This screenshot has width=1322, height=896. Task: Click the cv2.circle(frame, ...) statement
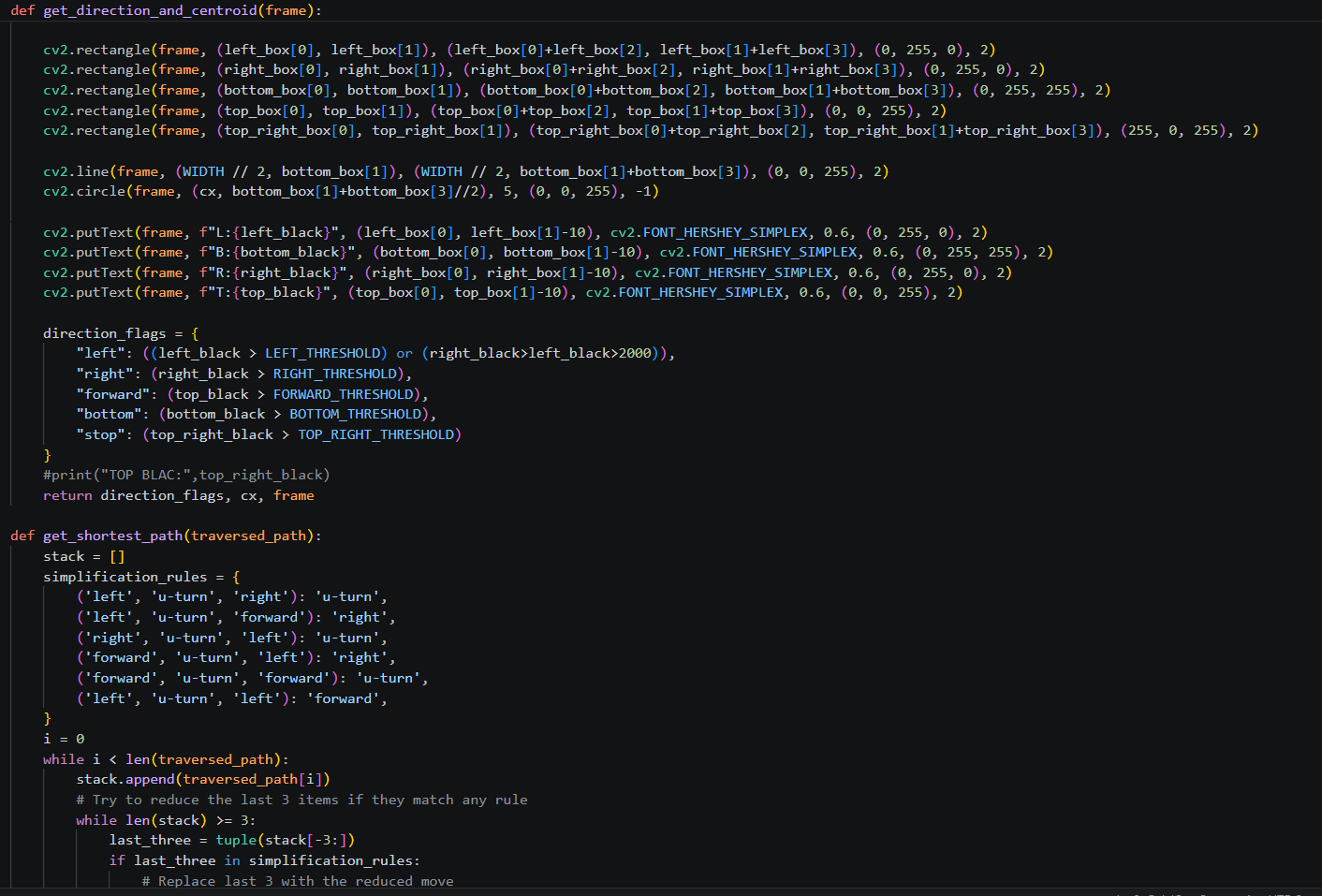(351, 191)
